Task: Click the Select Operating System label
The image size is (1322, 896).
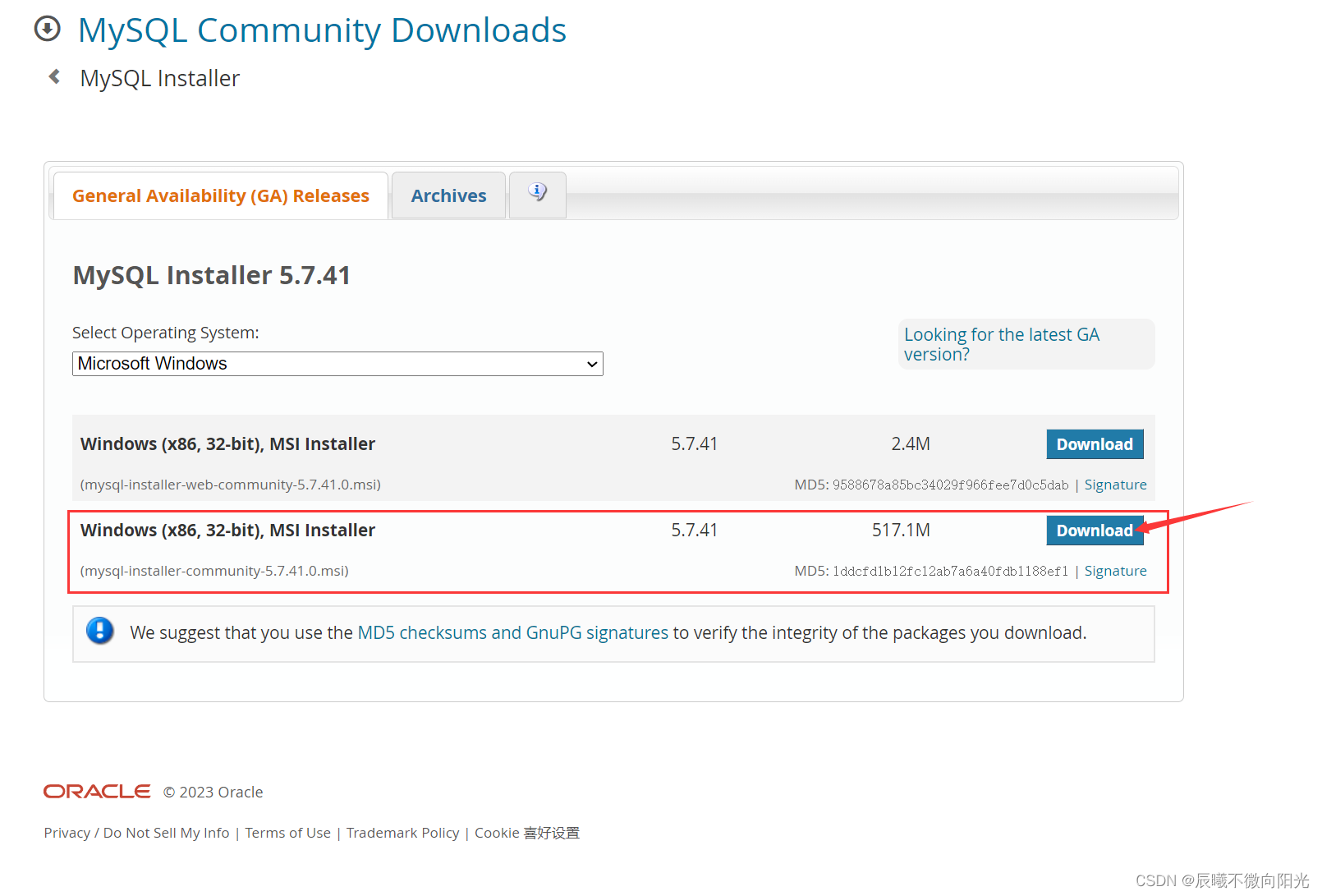Action: 166,333
